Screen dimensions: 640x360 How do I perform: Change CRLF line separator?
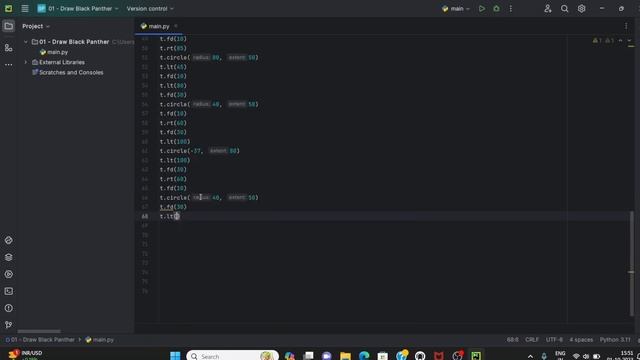click(532, 340)
